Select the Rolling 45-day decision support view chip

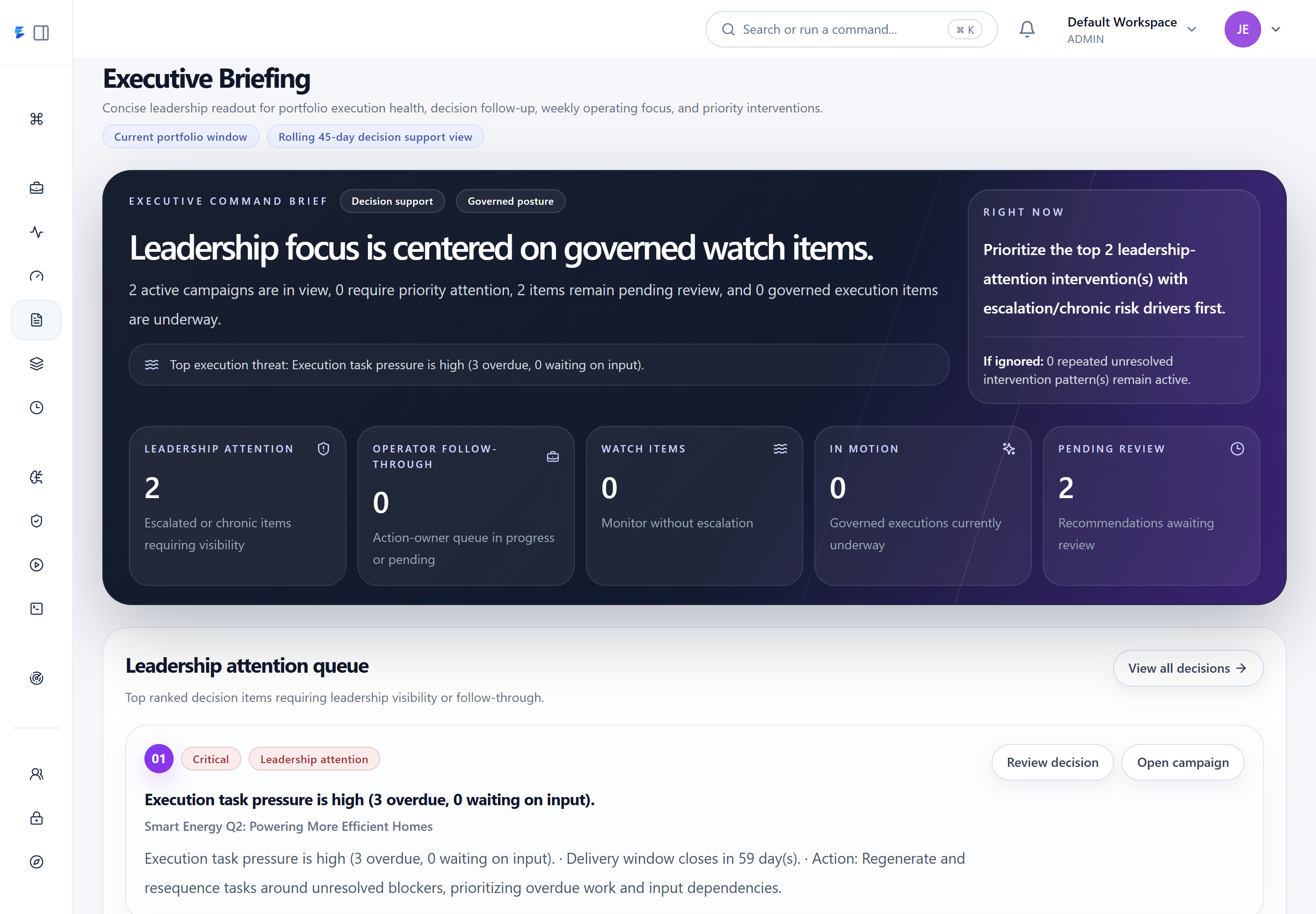point(375,137)
